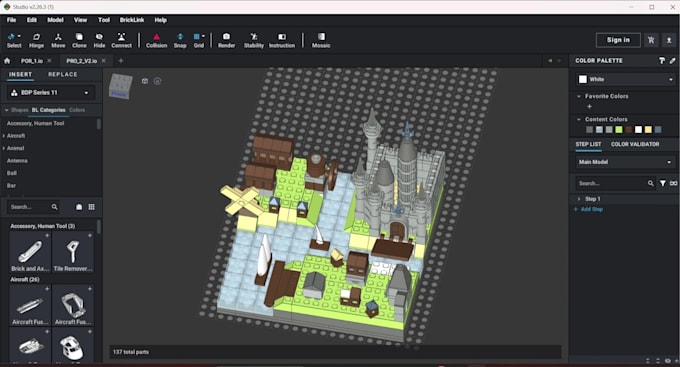Select the Colors category view
The image size is (680, 367).
(77, 110)
